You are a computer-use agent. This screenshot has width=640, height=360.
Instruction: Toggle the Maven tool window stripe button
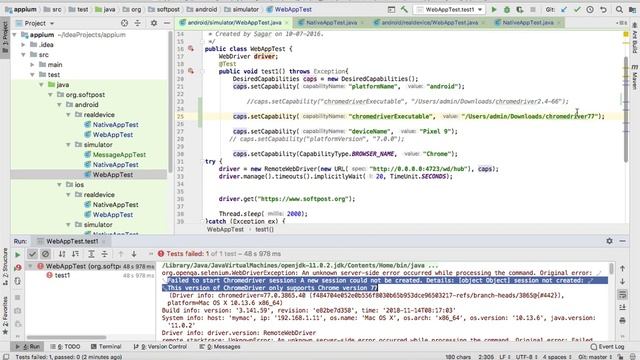[x=635, y=76]
